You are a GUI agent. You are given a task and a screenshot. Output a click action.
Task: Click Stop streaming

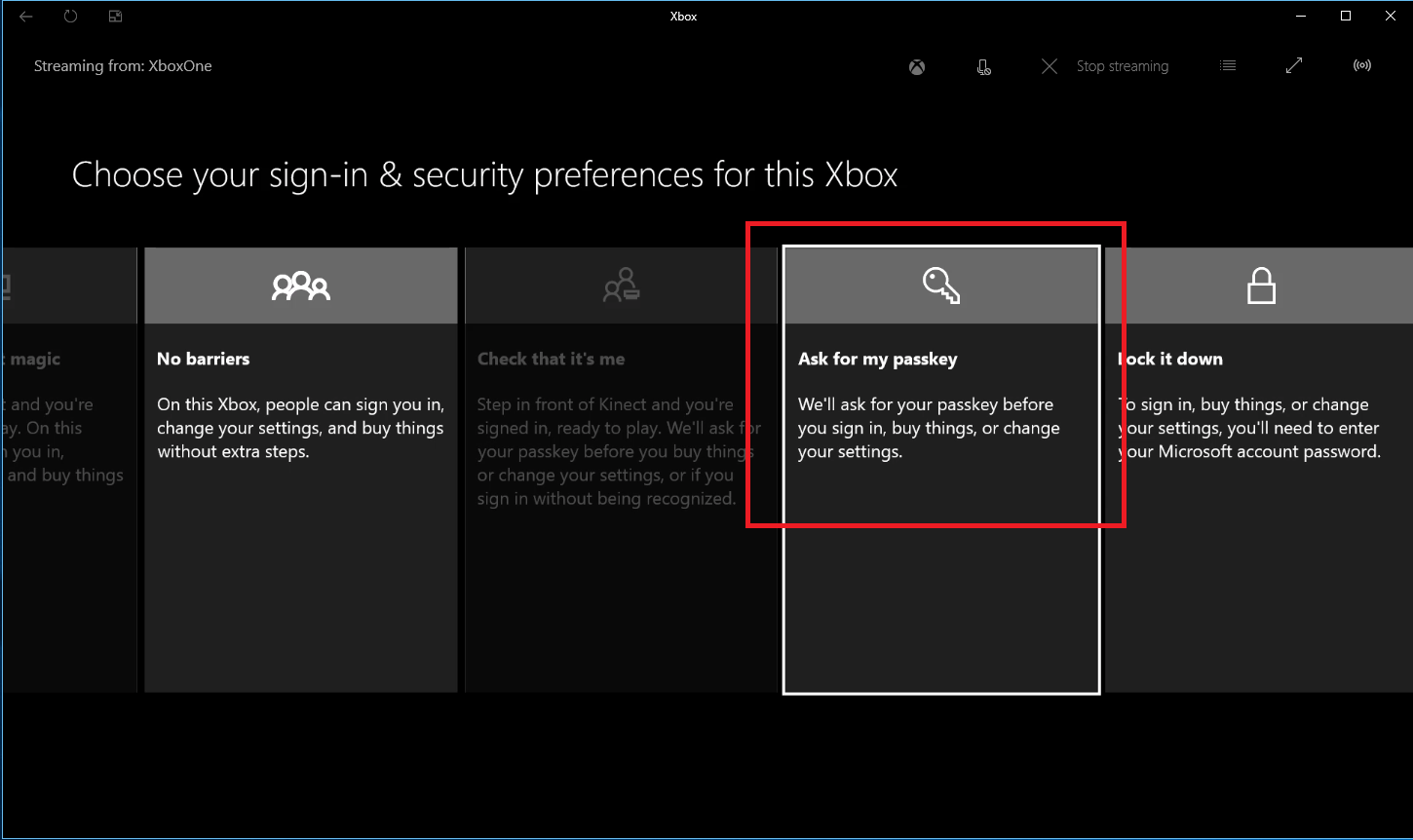[x=1105, y=66]
